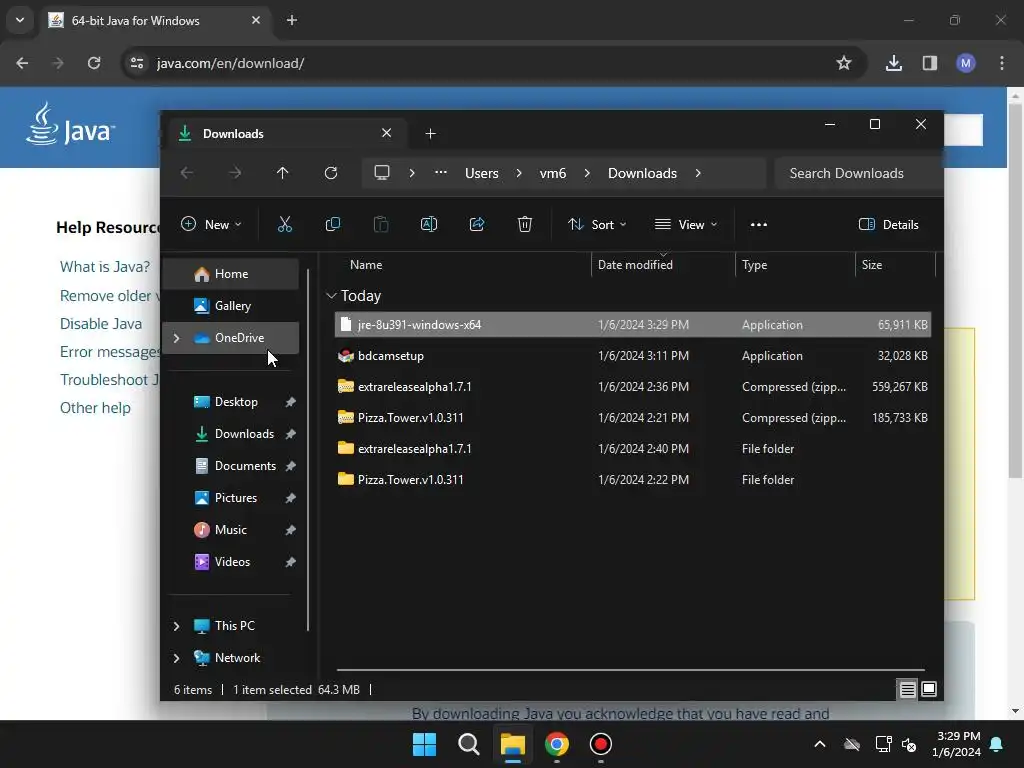Viewport: 1024px width, 768px height.
Task: Open Chrome side panel icon
Action: click(930, 63)
